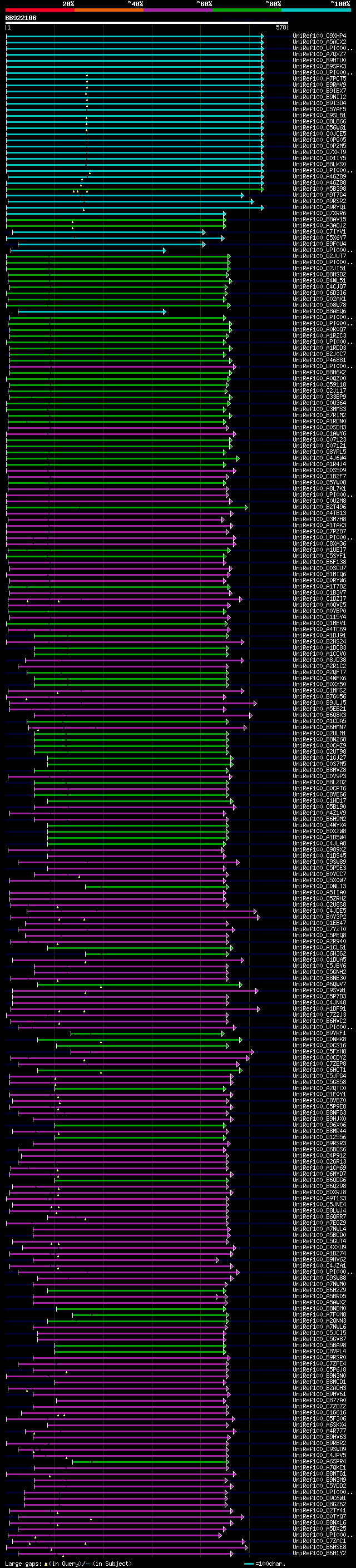Click the cyan ~100% identity legend bar
Viewport: 356px width, 1568px height.
click(316, 10)
